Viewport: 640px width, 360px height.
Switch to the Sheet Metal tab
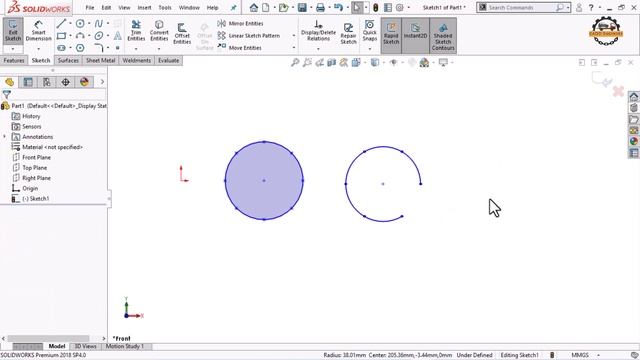[x=100, y=60]
